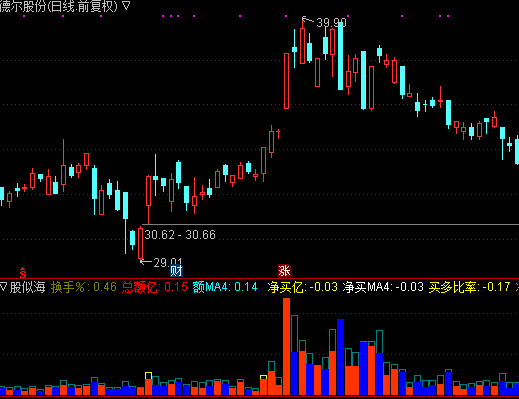The height and width of the screenshot is (399, 519).
Task: Toggle the 净买MA4 indicator line
Action: (383, 287)
